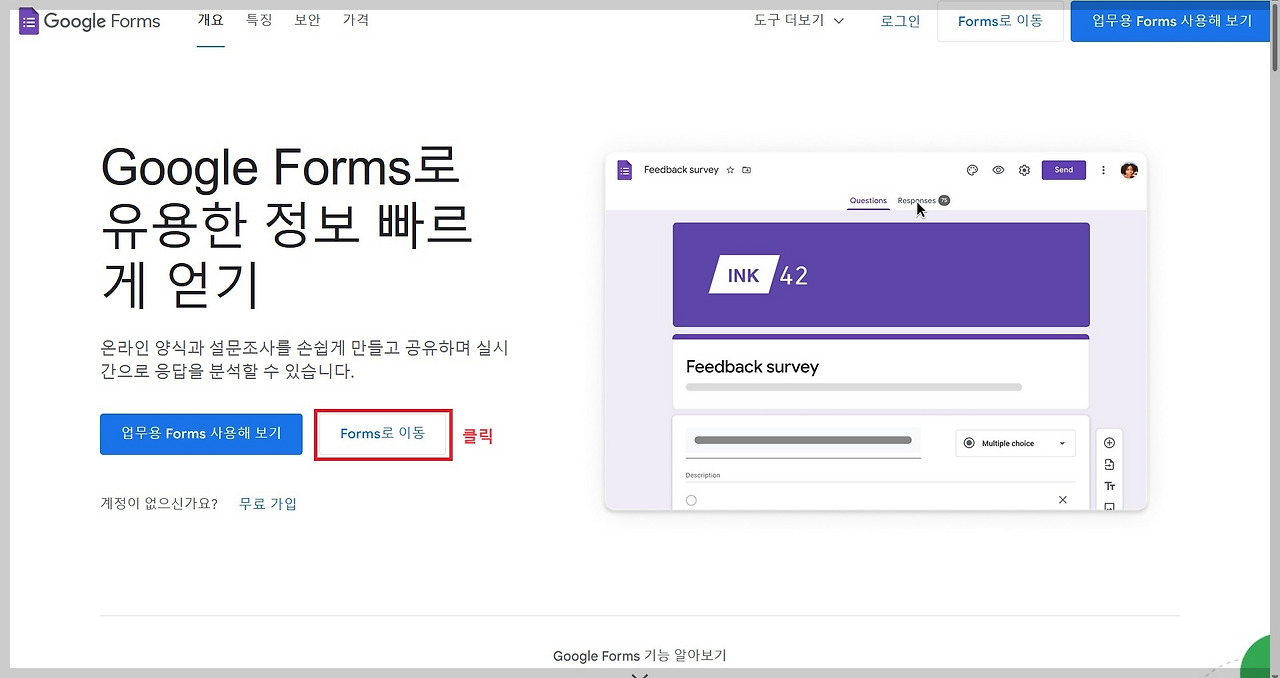Click the X to remove the option
The image size is (1280, 678).
point(1062,500)
